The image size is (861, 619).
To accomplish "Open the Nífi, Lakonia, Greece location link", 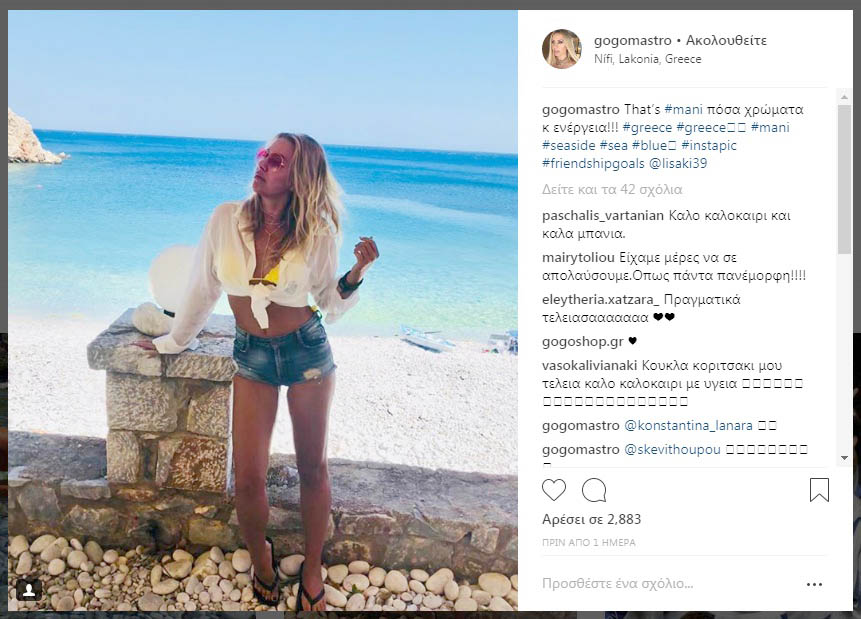I will pos(647,59).
